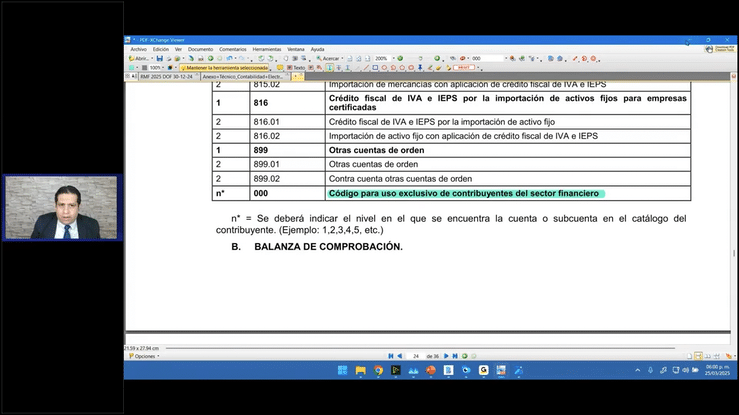The height and width of the screenshot is (415, 739).
Task: Select the pushpin attachment tool
Action: 420,67
